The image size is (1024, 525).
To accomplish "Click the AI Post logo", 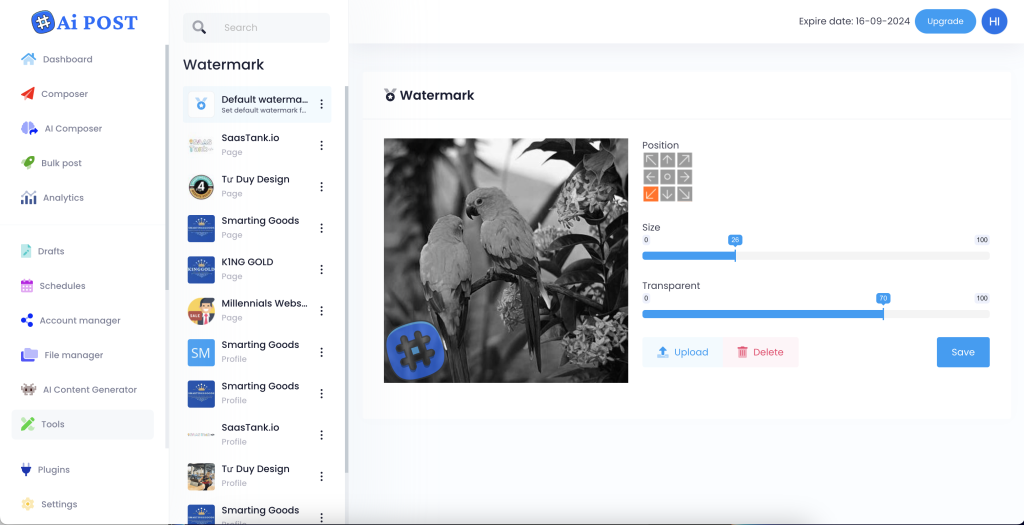I will (84, 22).
